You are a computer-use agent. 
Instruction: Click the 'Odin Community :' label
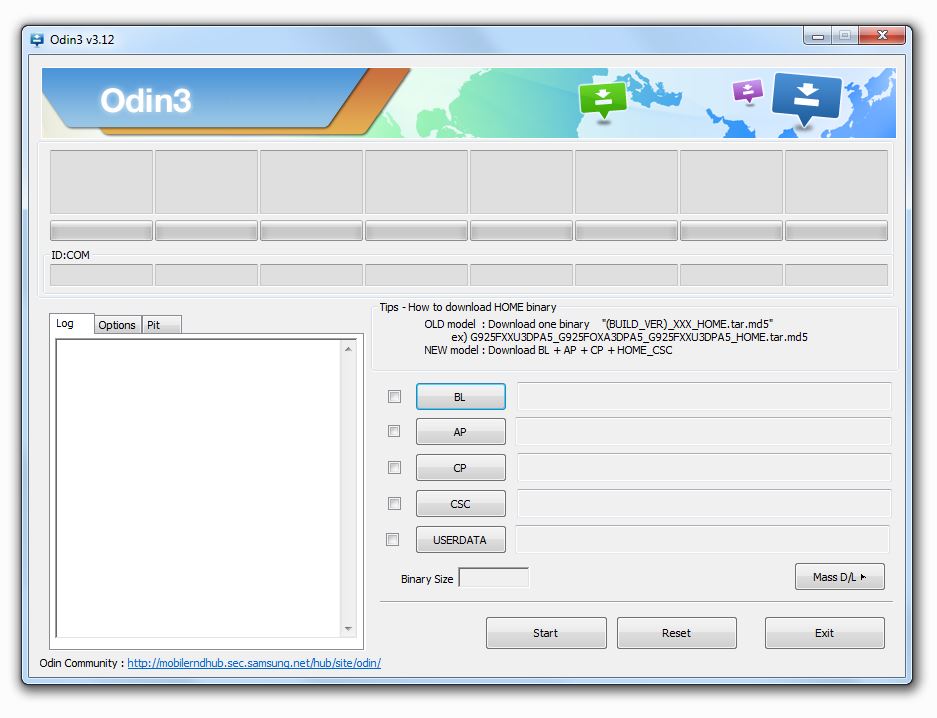click(82, 663)
